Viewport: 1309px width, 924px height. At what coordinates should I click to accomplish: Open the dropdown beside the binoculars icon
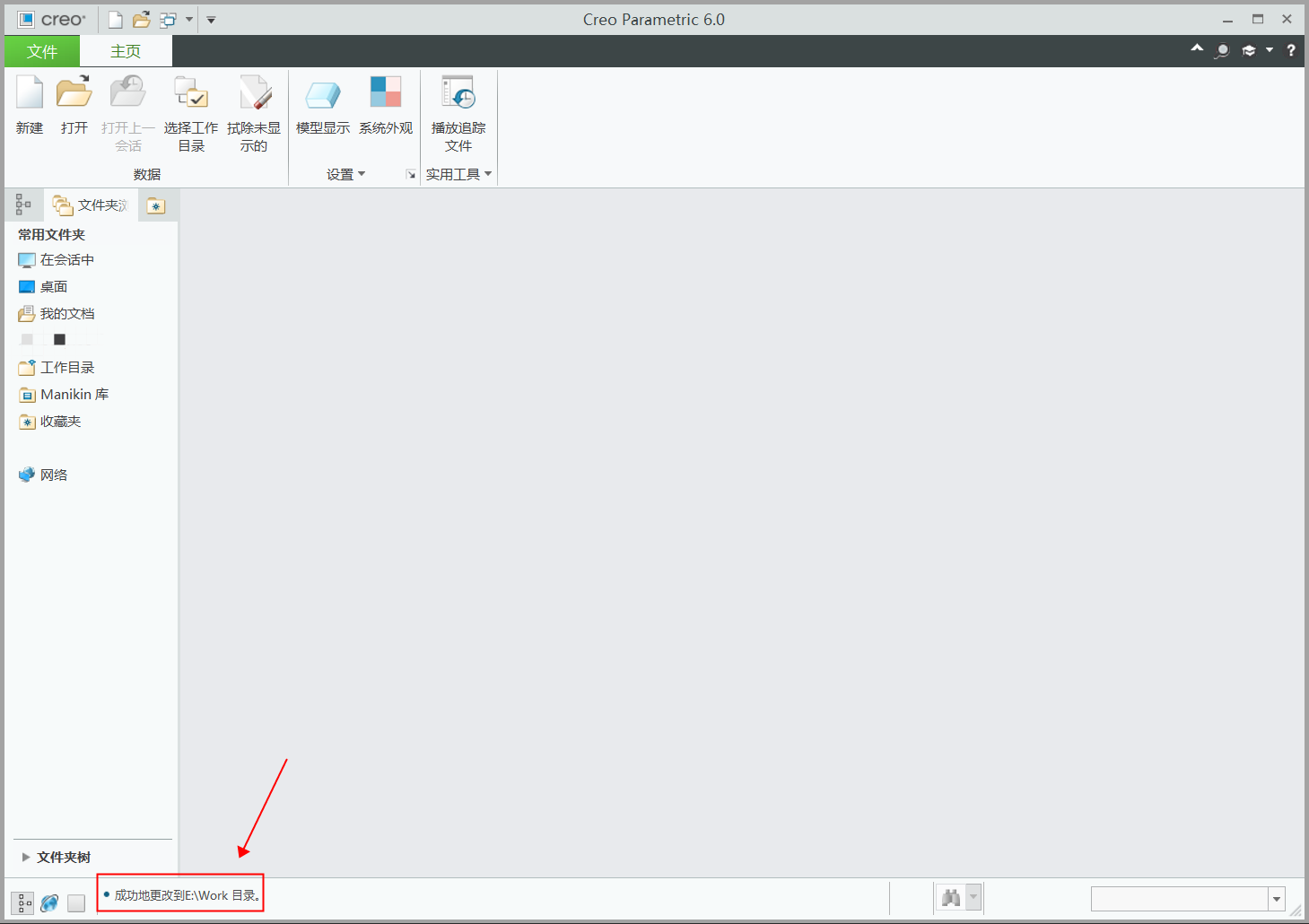click(973, 897)
